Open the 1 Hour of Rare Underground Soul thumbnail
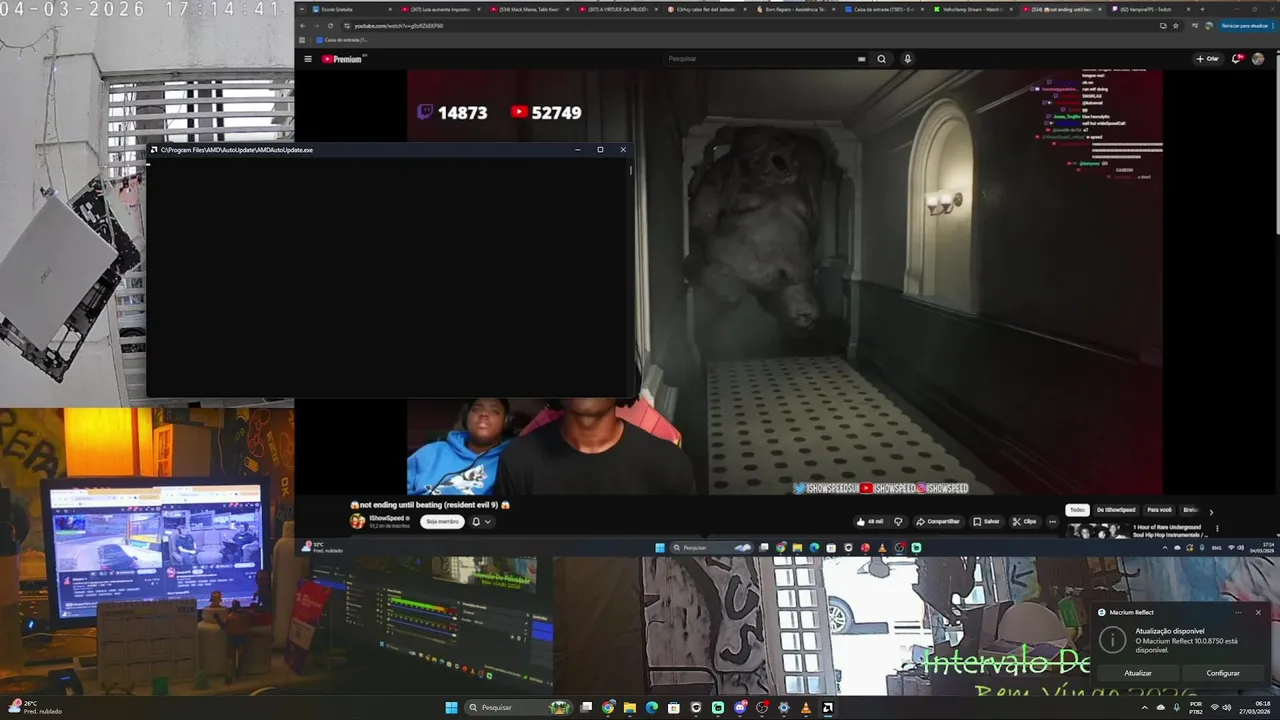The height and width of the screenshot is (720, 1280). click(1096, 530)
